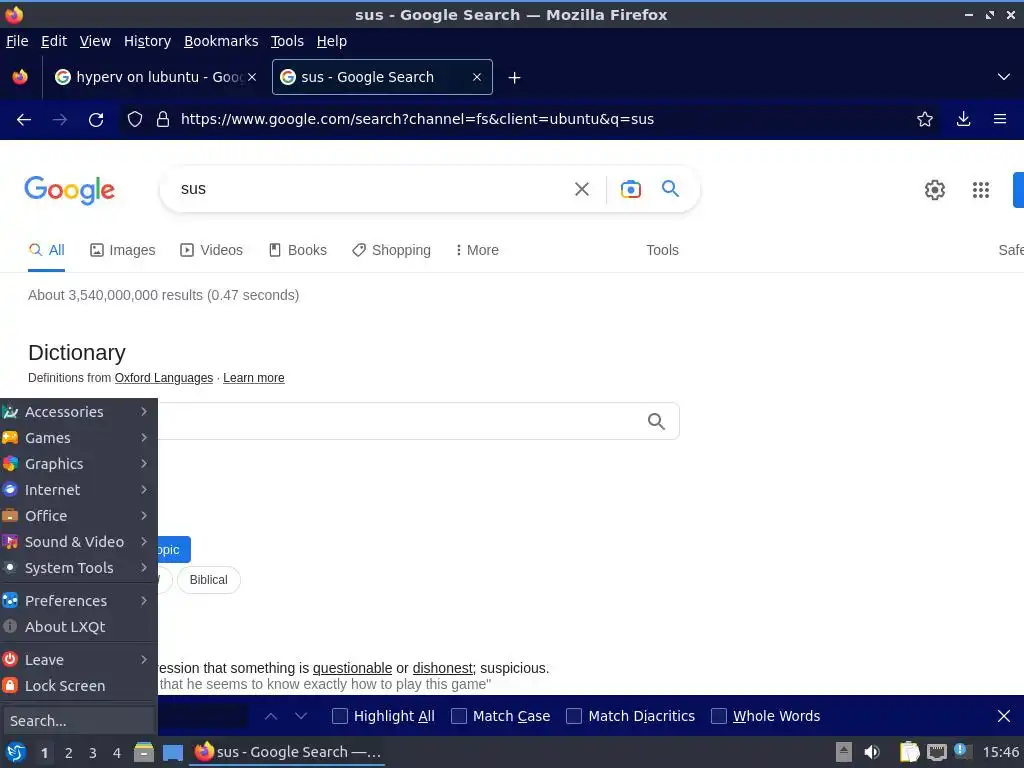Enable Match Diacritics checkbox
The height and width of the screenshot is (768, 1024).
[574, 716]
